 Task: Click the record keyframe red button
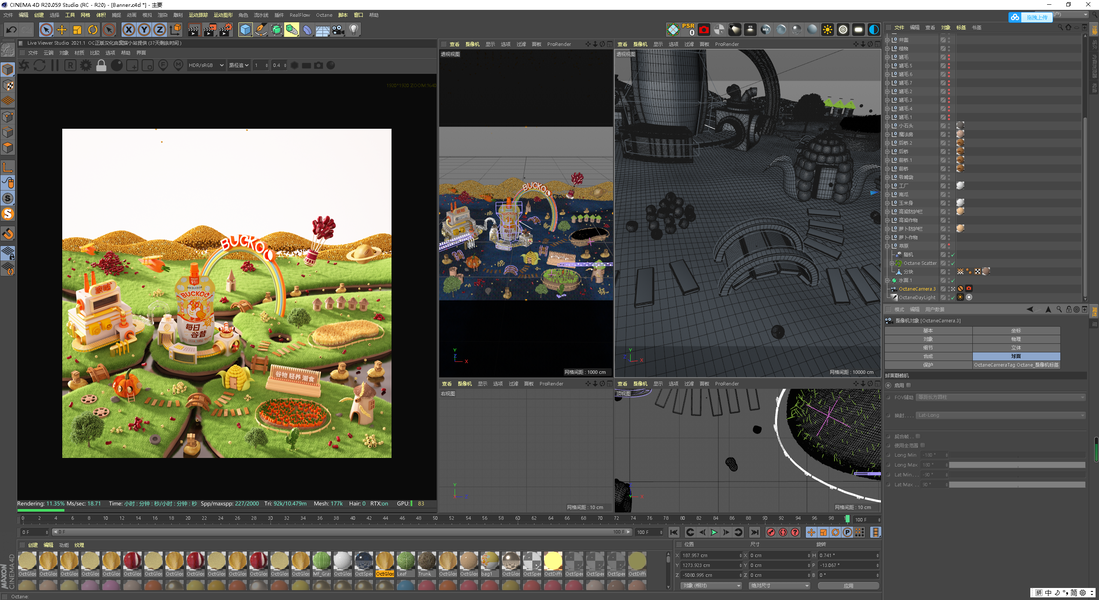point(771,532)
